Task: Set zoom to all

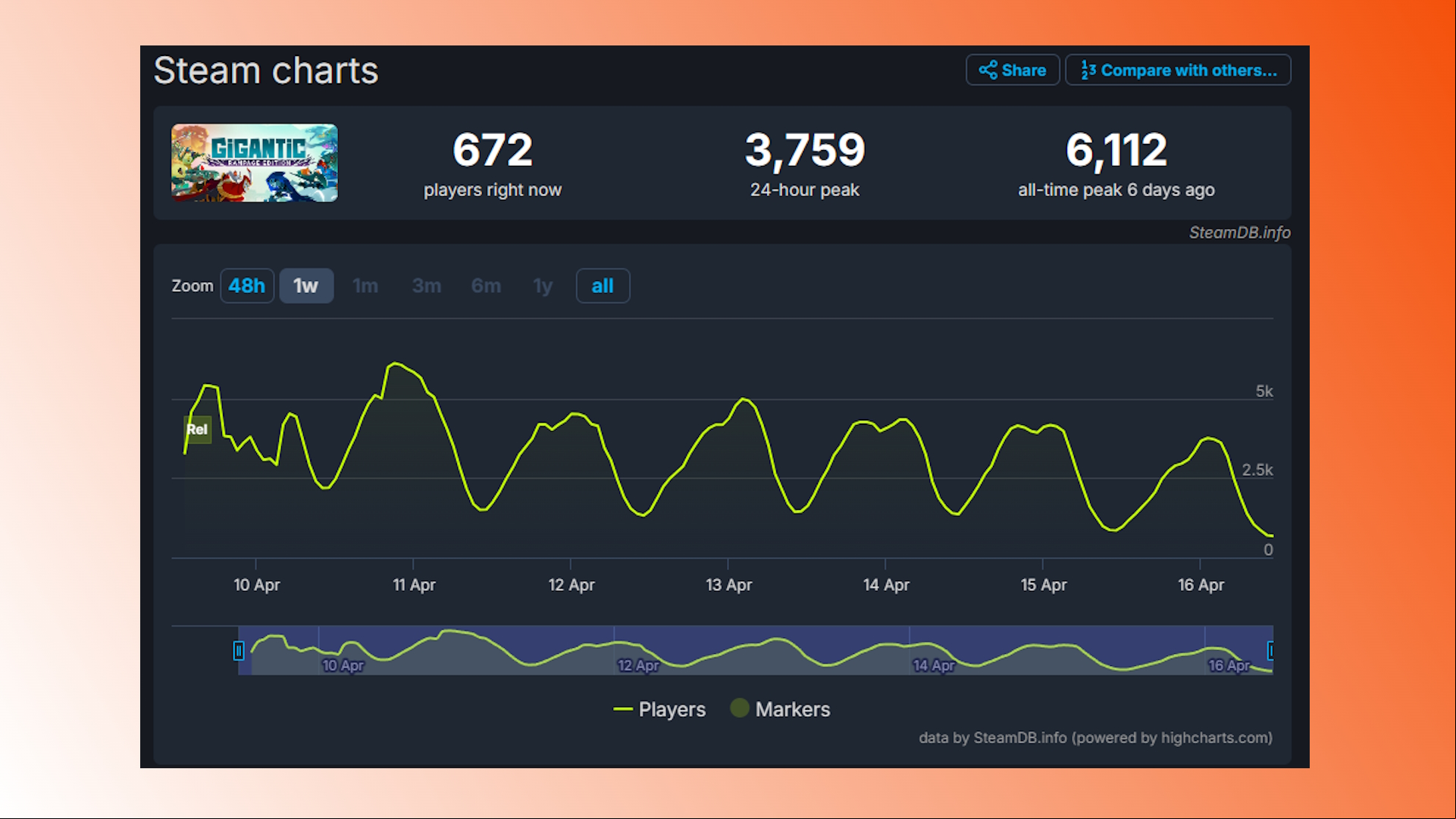Action: point(603,286)
